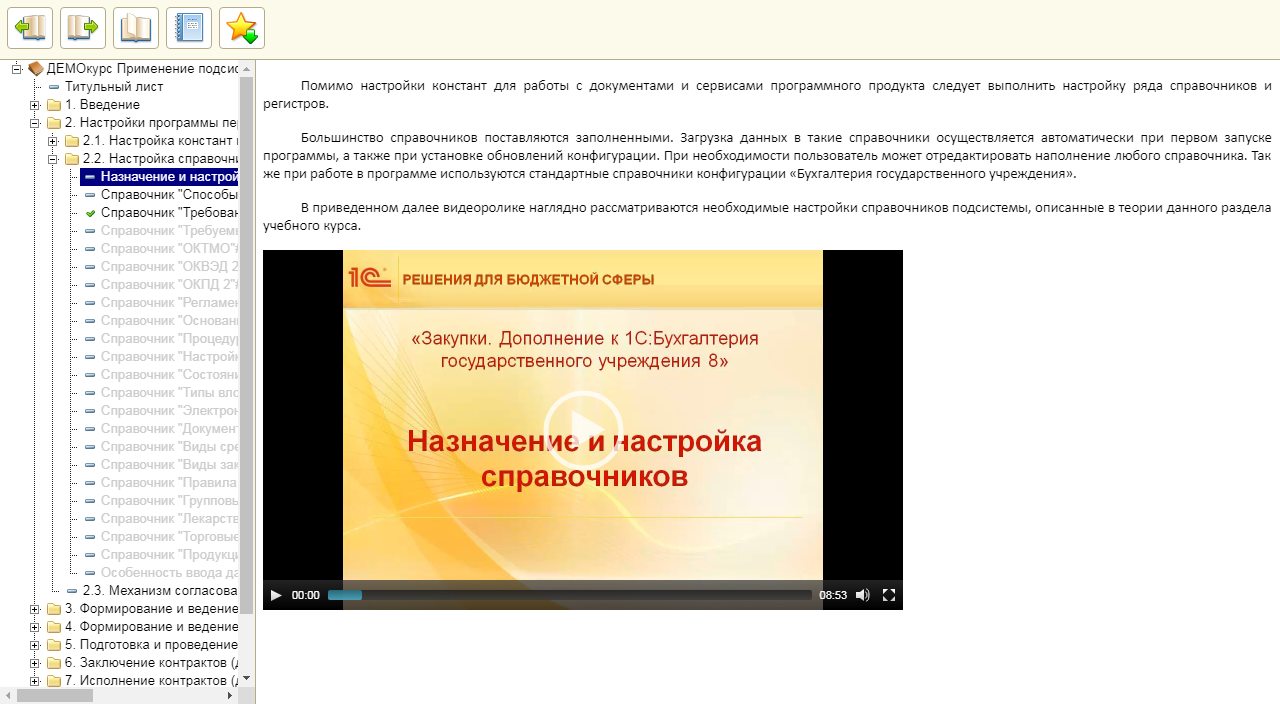The height and width of the screenshot is (704, 1280).
Task: Open 2.3. Механизм согласова topic
Action: coord(160,591)
